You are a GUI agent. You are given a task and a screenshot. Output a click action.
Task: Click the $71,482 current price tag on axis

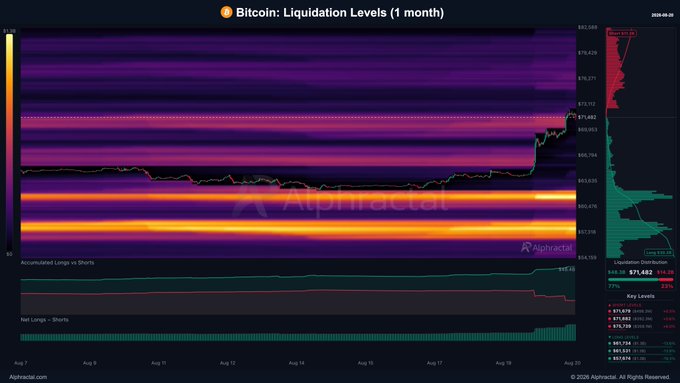tap(587, 117)
